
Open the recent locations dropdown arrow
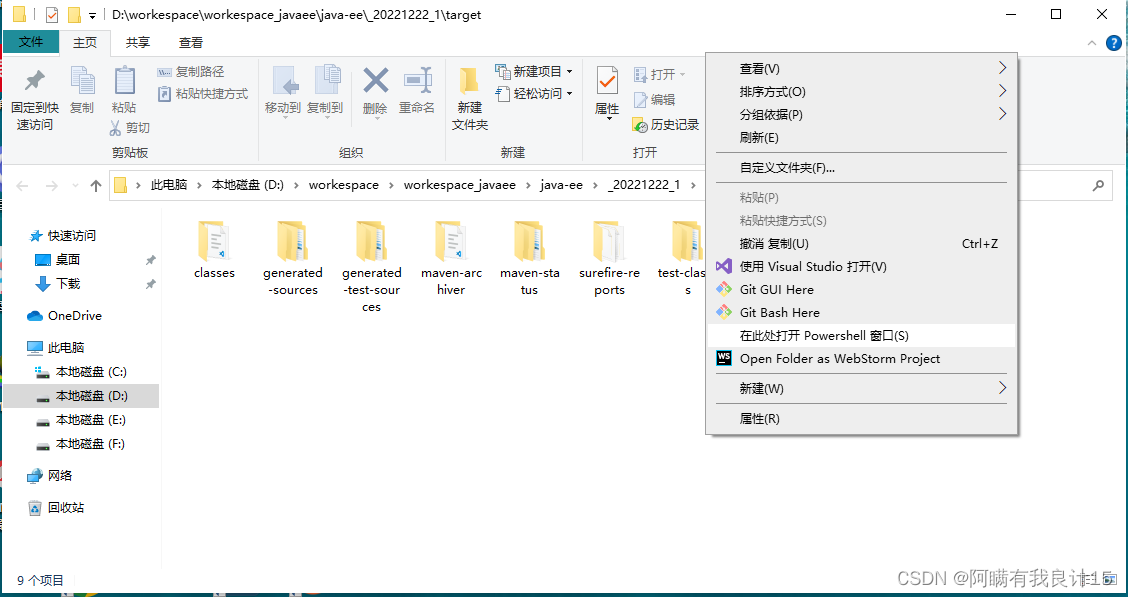[x=76, y=186]
